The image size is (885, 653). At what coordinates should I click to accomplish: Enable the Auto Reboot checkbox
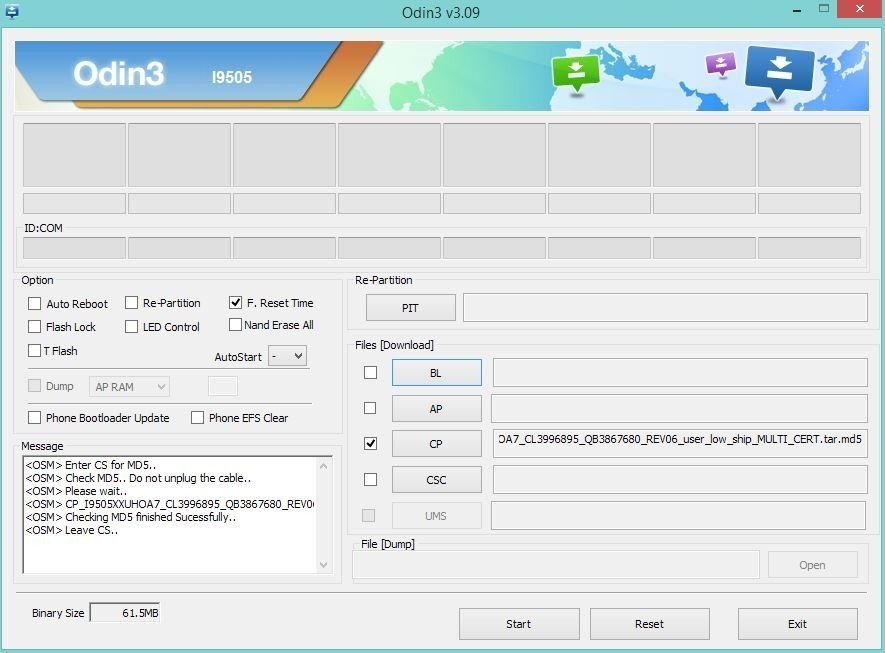coord(34,304)
